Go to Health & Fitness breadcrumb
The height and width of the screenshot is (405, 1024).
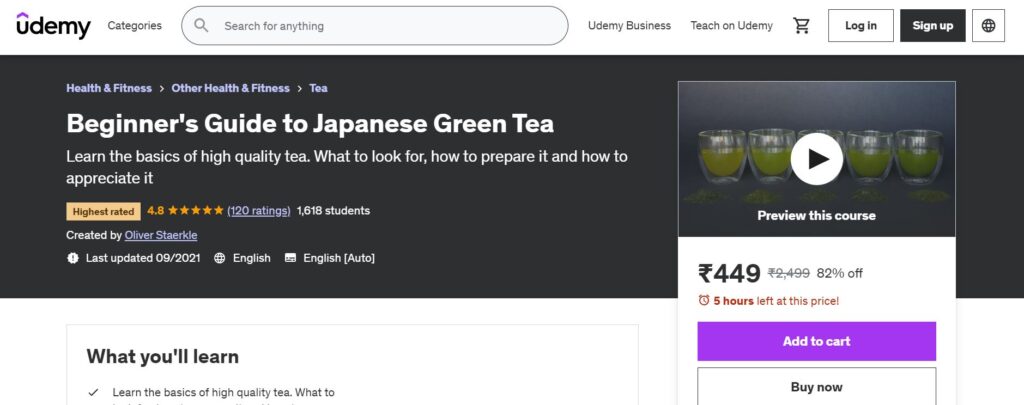[x=109, y=88]
